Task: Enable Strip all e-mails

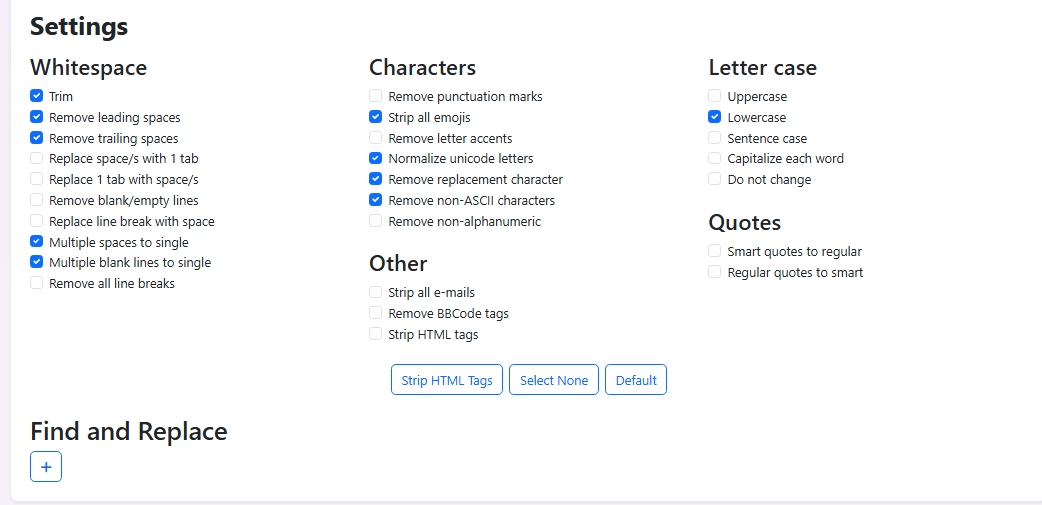Action: click(x=375, y=292)
